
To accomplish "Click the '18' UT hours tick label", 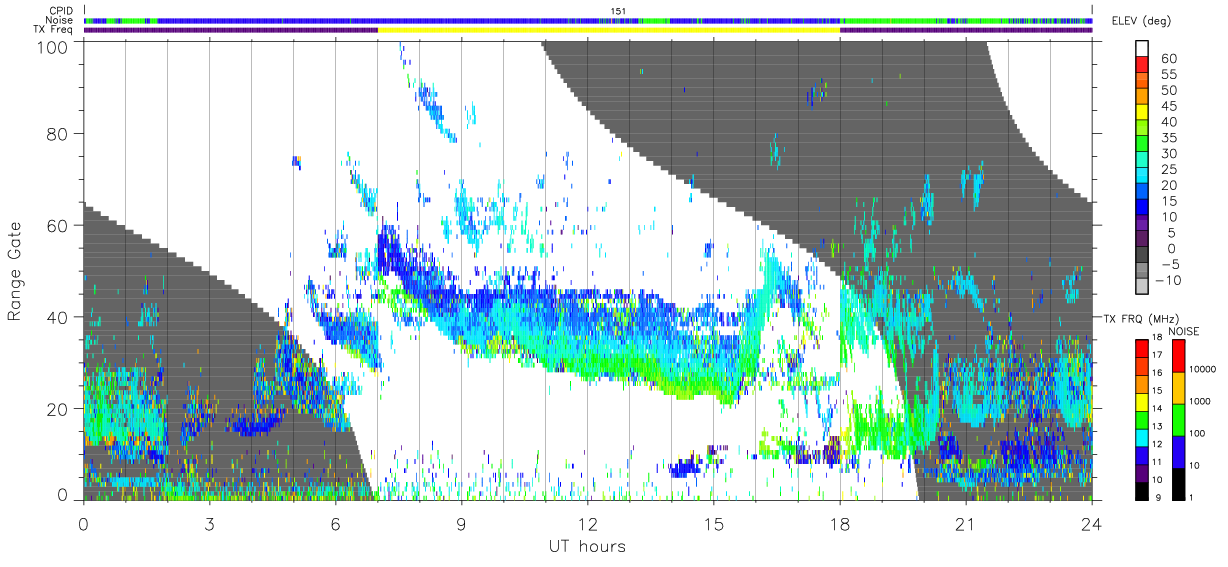I will coord(840,523).
